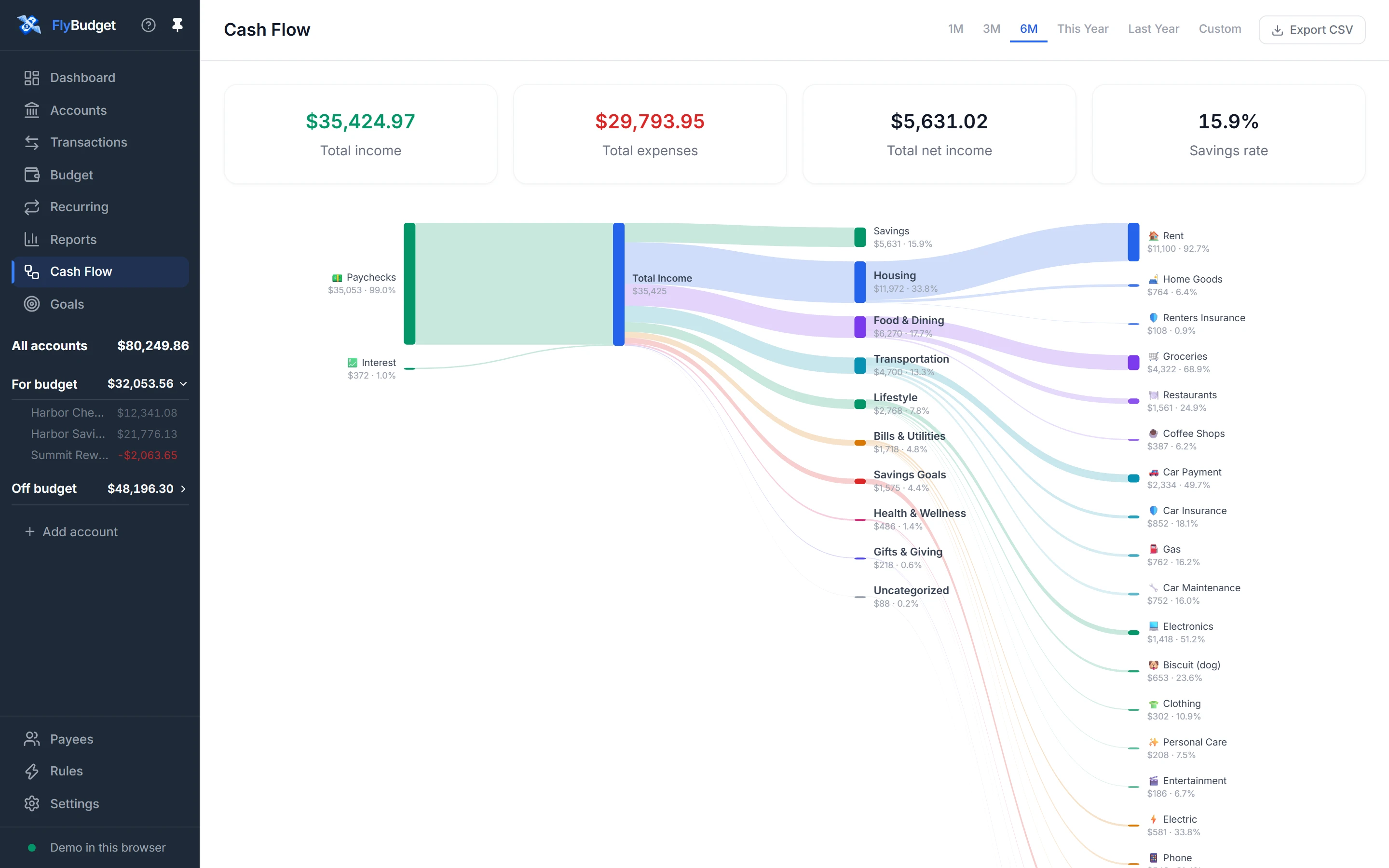Open the help question mark icon
The image size is (1389, 868).
coord(148,25)
